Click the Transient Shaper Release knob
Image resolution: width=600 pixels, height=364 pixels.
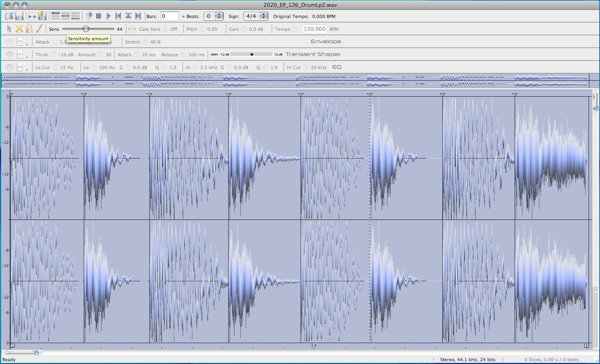point(184,55)
